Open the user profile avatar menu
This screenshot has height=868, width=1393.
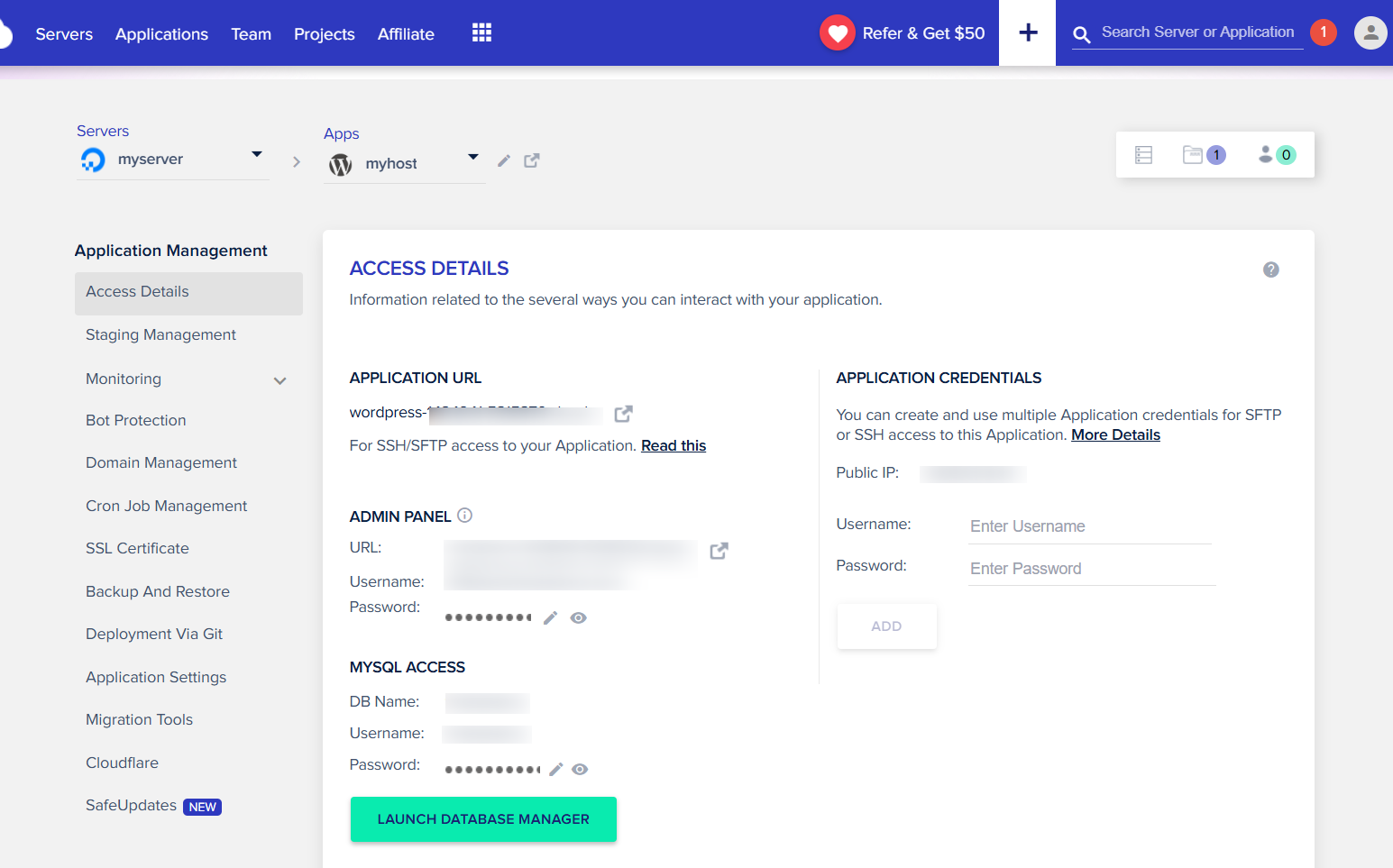(x=1370, y=33)
